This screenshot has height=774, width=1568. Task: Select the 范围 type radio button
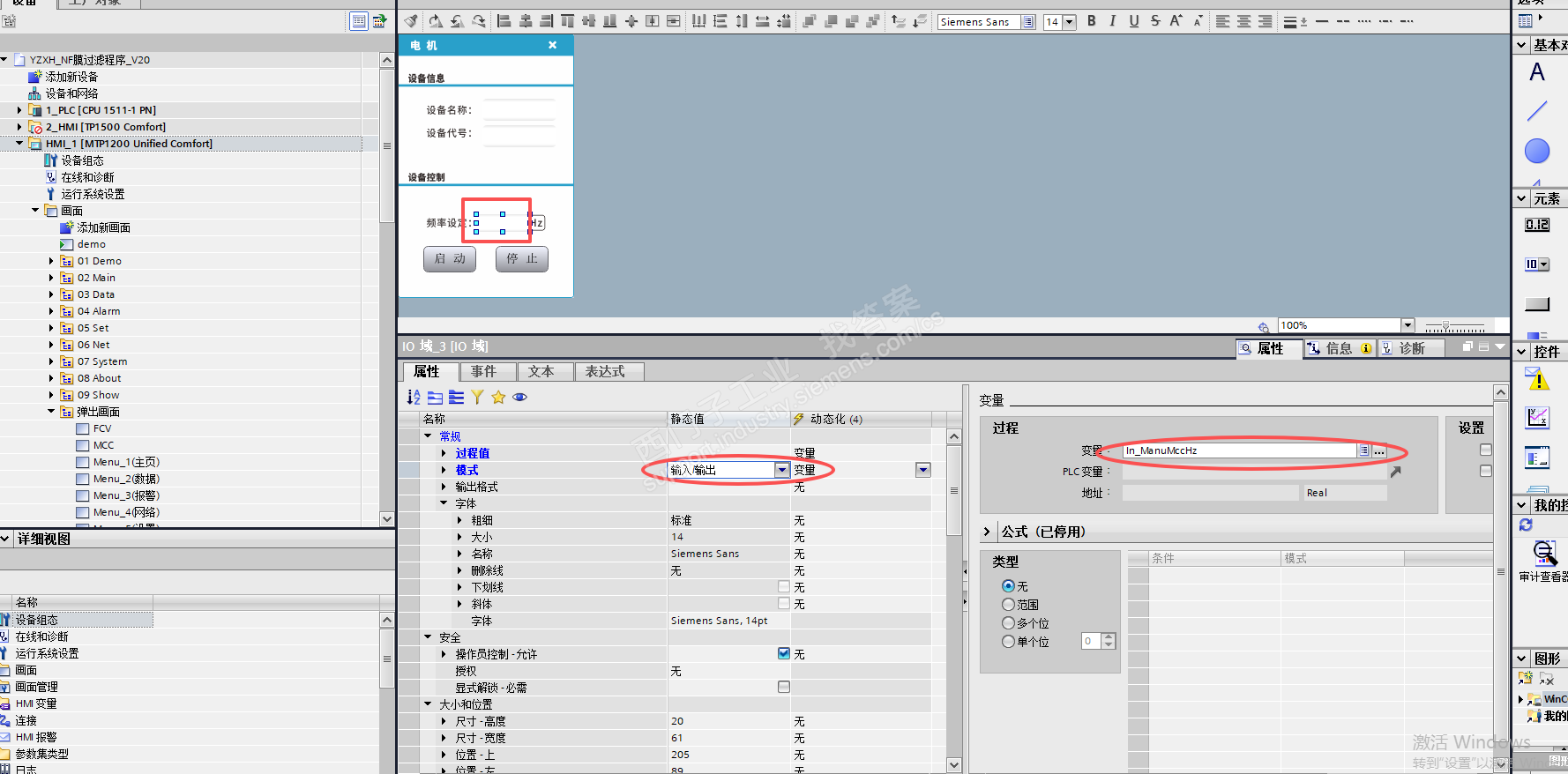(x=1008, y=605)
